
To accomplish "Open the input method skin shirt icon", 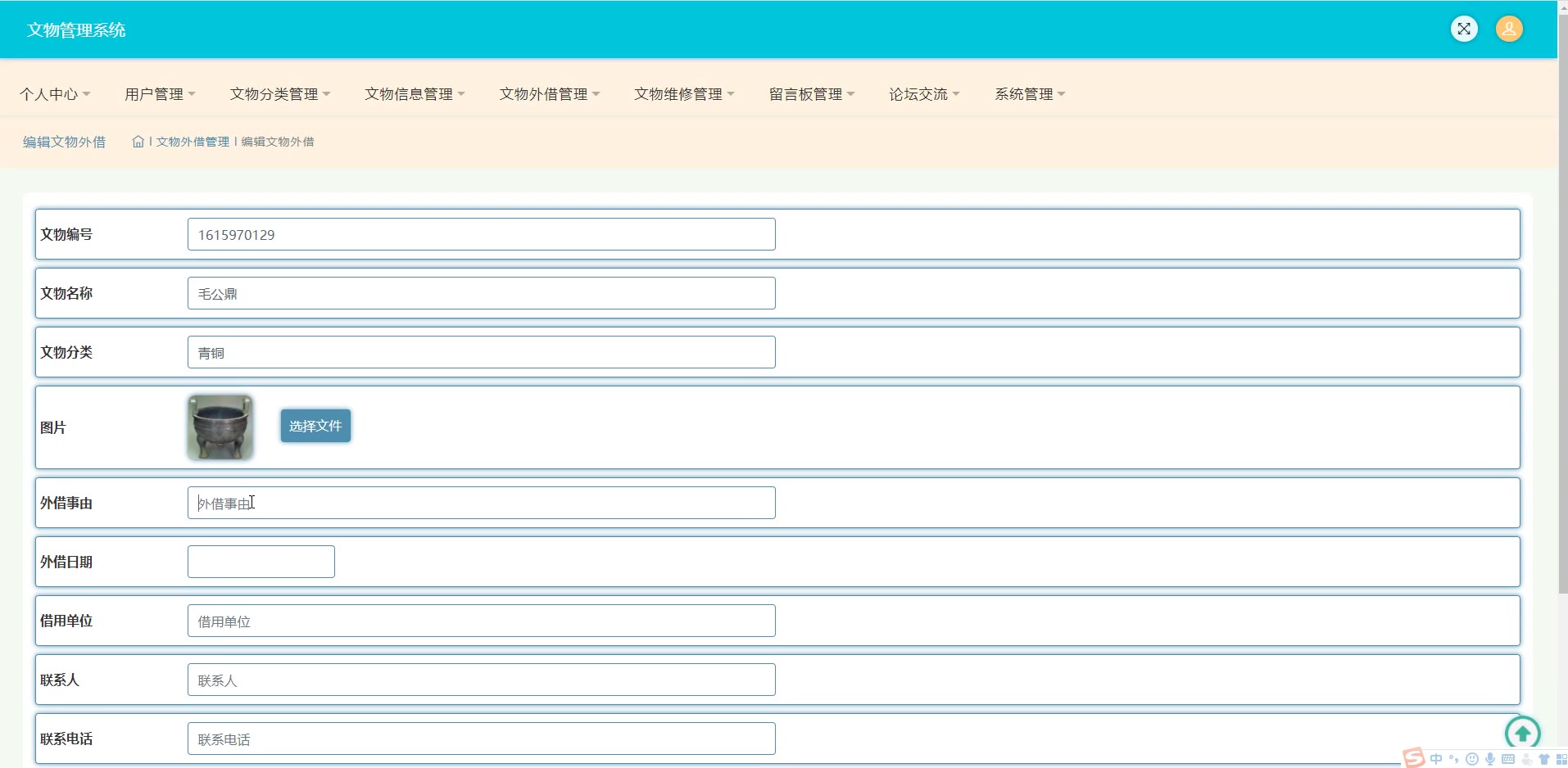I will click(x=1544, y=759).
